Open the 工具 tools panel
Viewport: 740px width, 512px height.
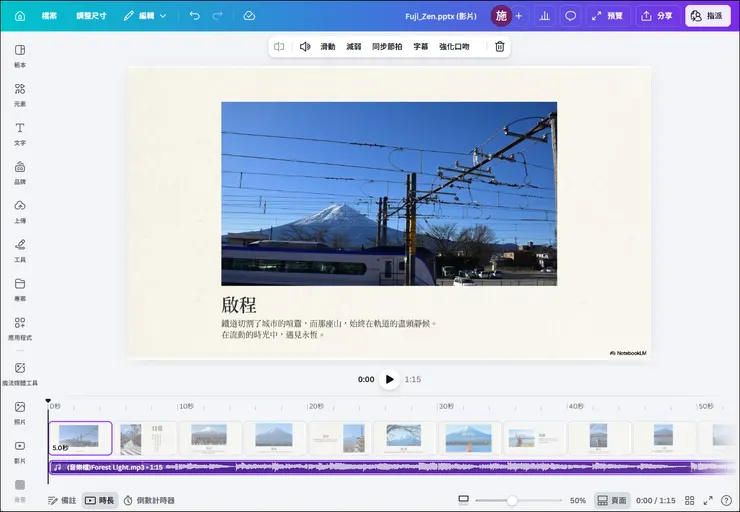point(20,251)
